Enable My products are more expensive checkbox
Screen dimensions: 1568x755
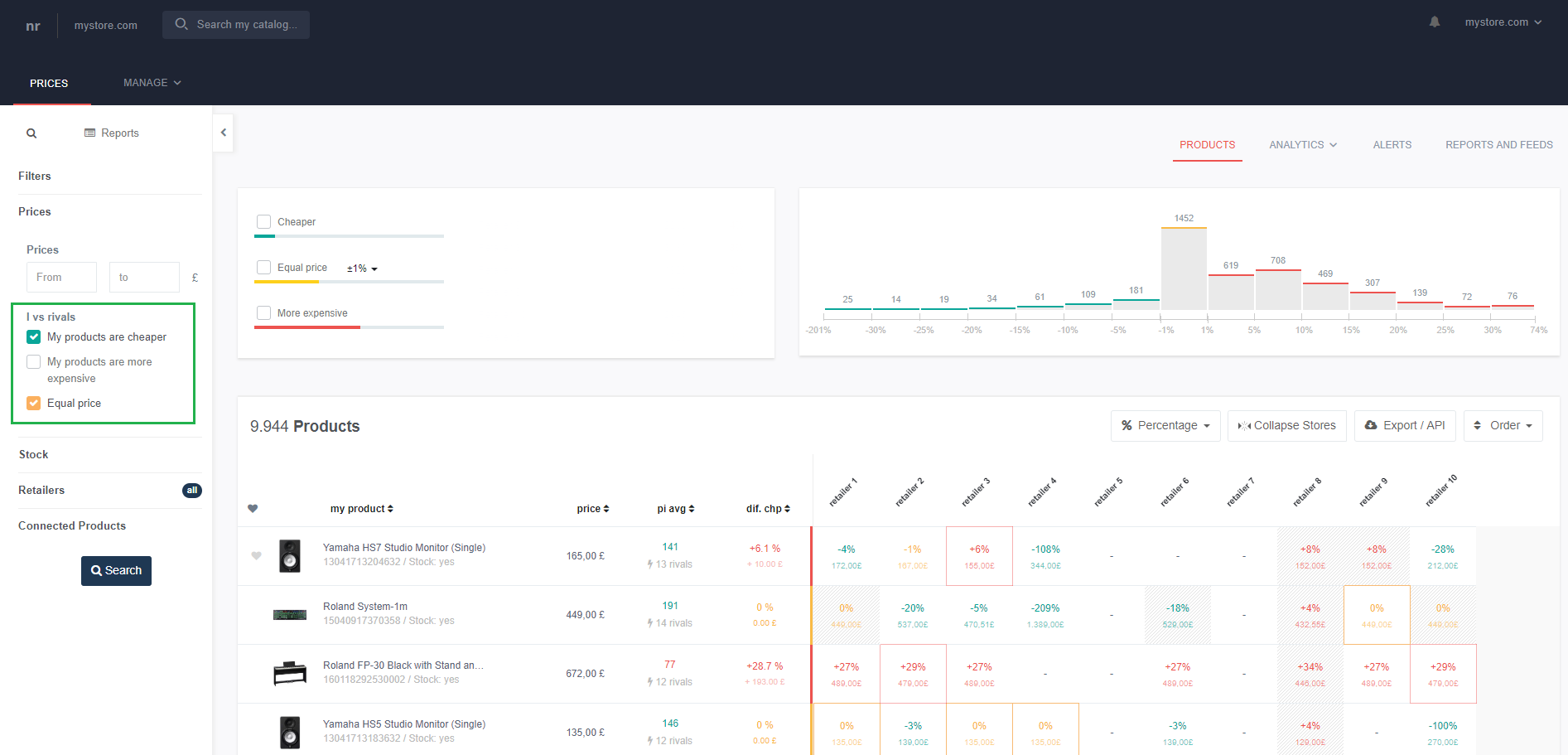[34, 362]
